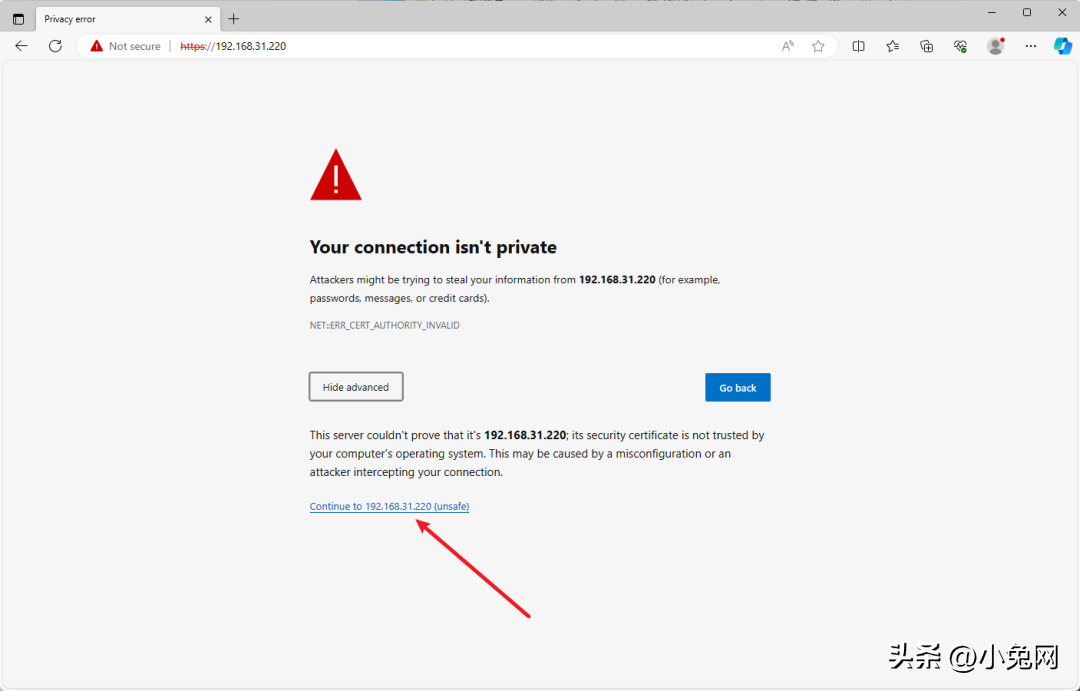
Task: Click the Go back button
Action: coord(738,388)
